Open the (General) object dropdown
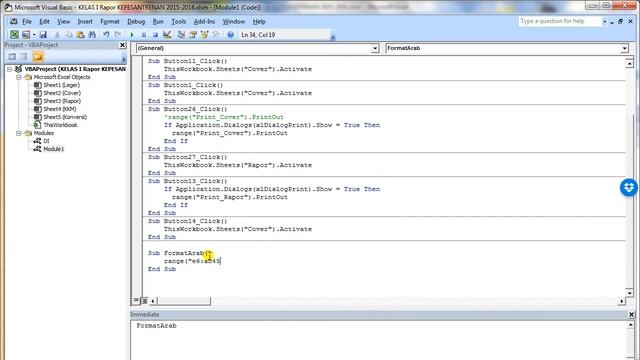Image resolution: width=640 pixels, height=360 pixels. pos(375,49)
